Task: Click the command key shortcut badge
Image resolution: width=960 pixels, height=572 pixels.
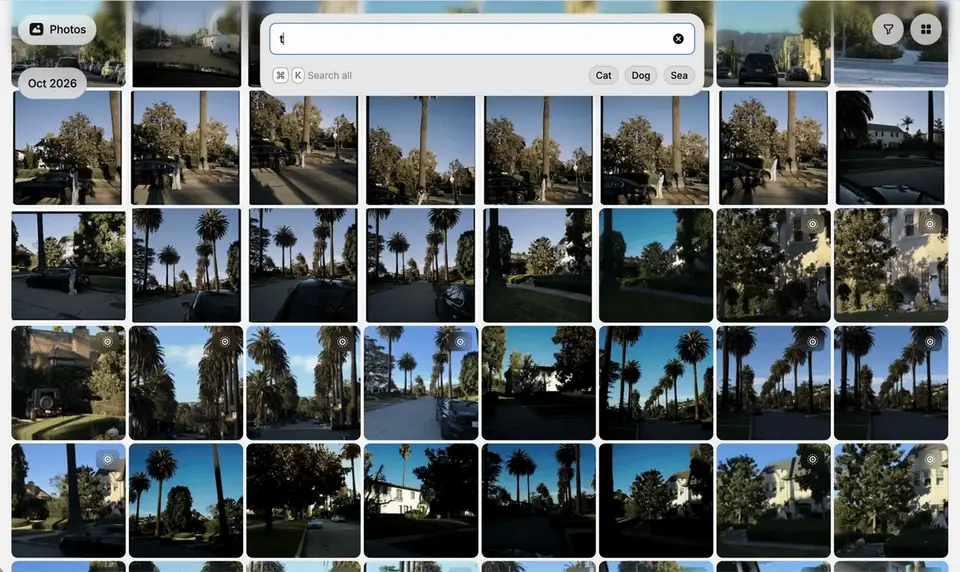Action: (x=280, y=75)
